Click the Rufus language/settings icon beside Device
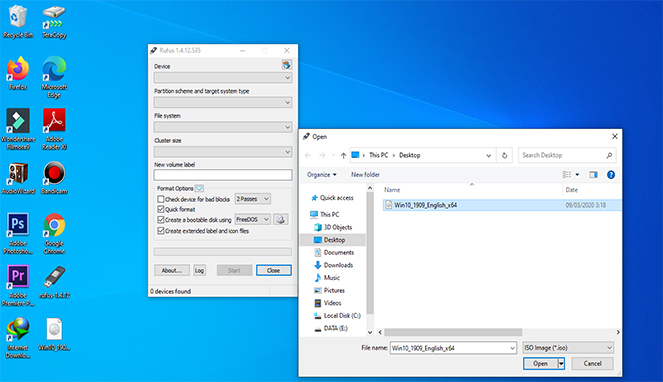The image size is (663, 382). [x=287, y=65]
